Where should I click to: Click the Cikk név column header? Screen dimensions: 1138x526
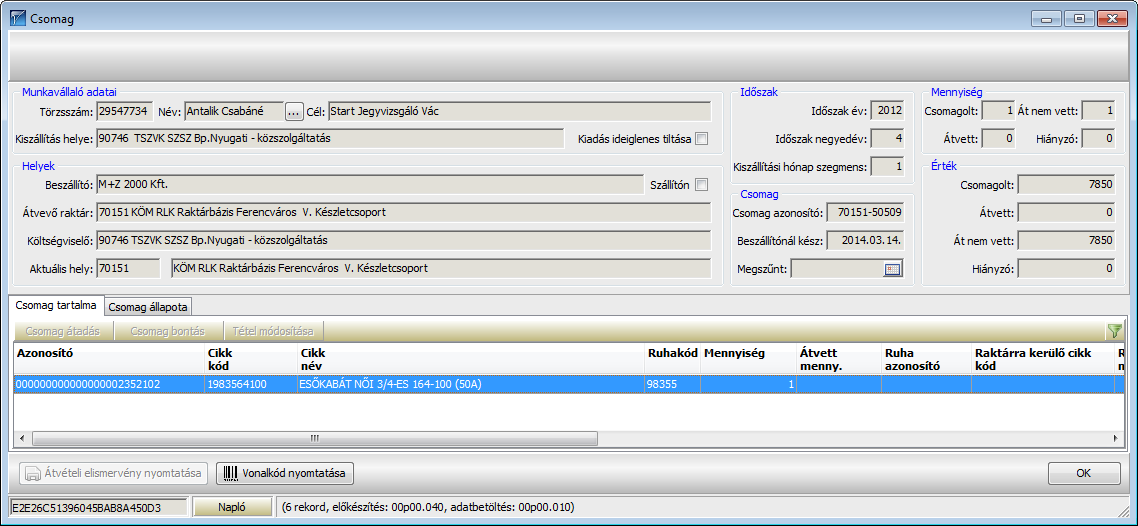pos(470,358)
